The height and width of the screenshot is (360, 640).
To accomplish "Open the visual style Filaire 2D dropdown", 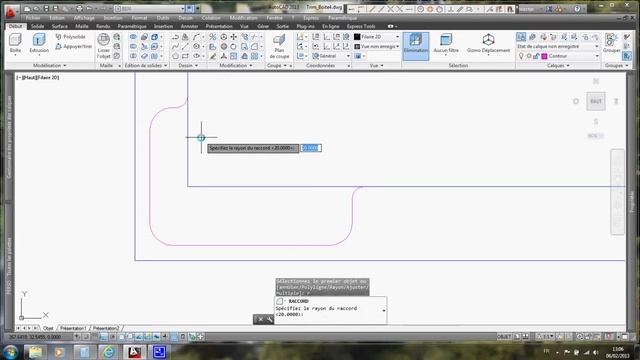I will click(377, 37).
